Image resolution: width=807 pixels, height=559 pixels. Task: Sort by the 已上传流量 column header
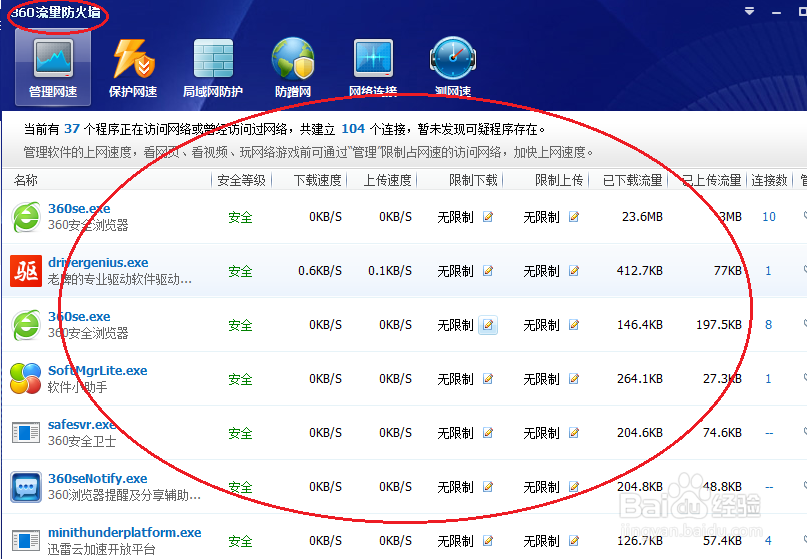coord(711,180)
